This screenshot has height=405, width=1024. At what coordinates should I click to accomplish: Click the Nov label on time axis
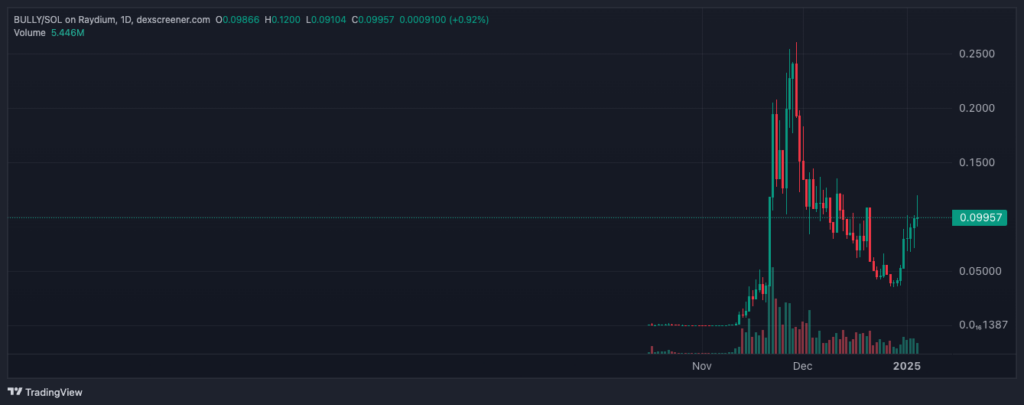click(702, 366)
